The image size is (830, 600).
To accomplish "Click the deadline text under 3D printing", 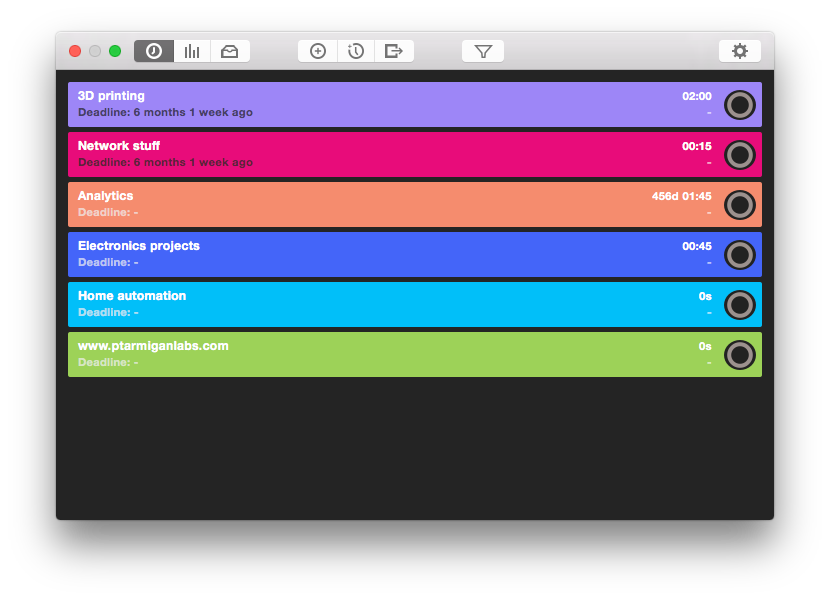I will [165, 112].
